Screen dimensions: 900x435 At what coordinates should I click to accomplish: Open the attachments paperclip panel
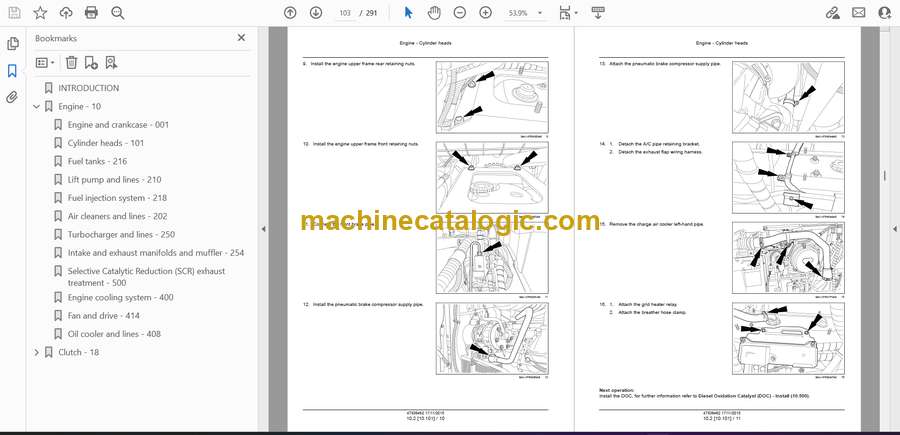pyautogui.click(x=13, y=97)
